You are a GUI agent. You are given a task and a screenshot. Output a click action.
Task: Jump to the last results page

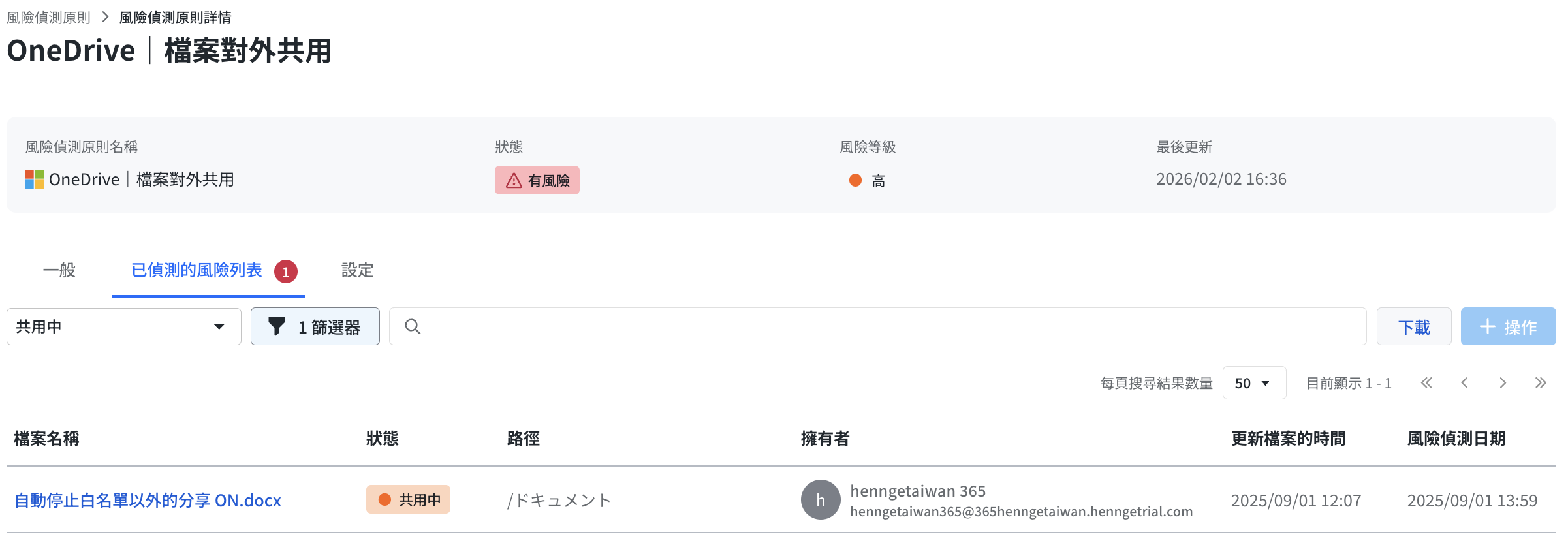(1541, 383)
